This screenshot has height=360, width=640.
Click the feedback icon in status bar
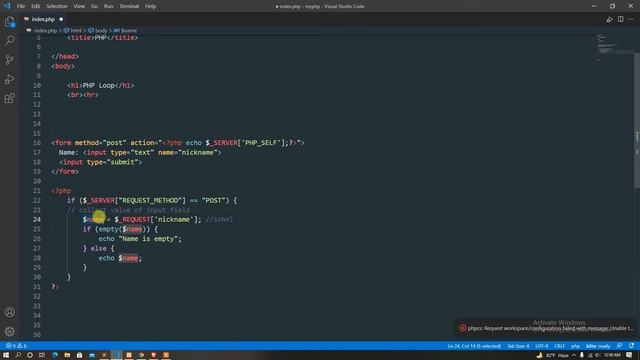click(620, 346)
